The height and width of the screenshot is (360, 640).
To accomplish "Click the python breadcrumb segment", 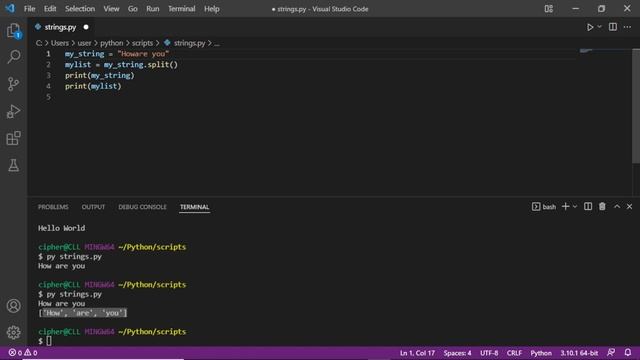I will coord(111,43).
